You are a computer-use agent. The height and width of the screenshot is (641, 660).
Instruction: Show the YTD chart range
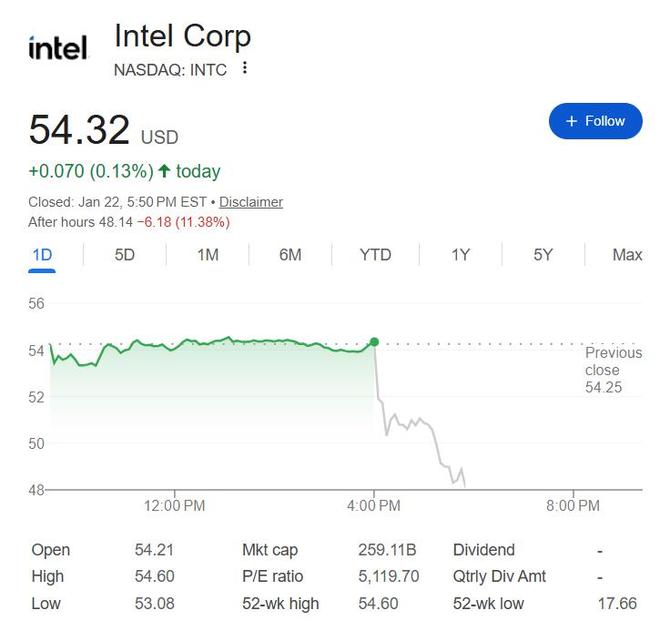[375, 255]
